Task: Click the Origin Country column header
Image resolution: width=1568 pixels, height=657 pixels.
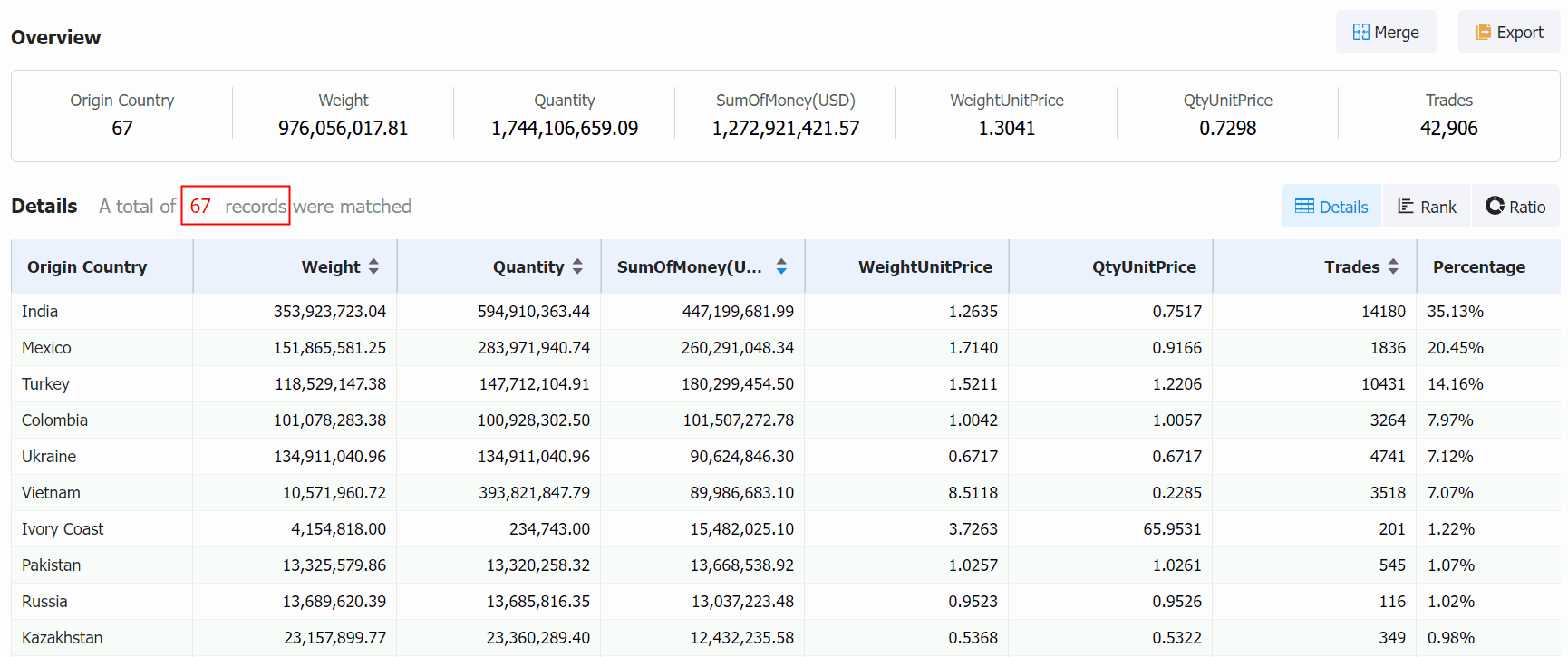Action: 87,266
